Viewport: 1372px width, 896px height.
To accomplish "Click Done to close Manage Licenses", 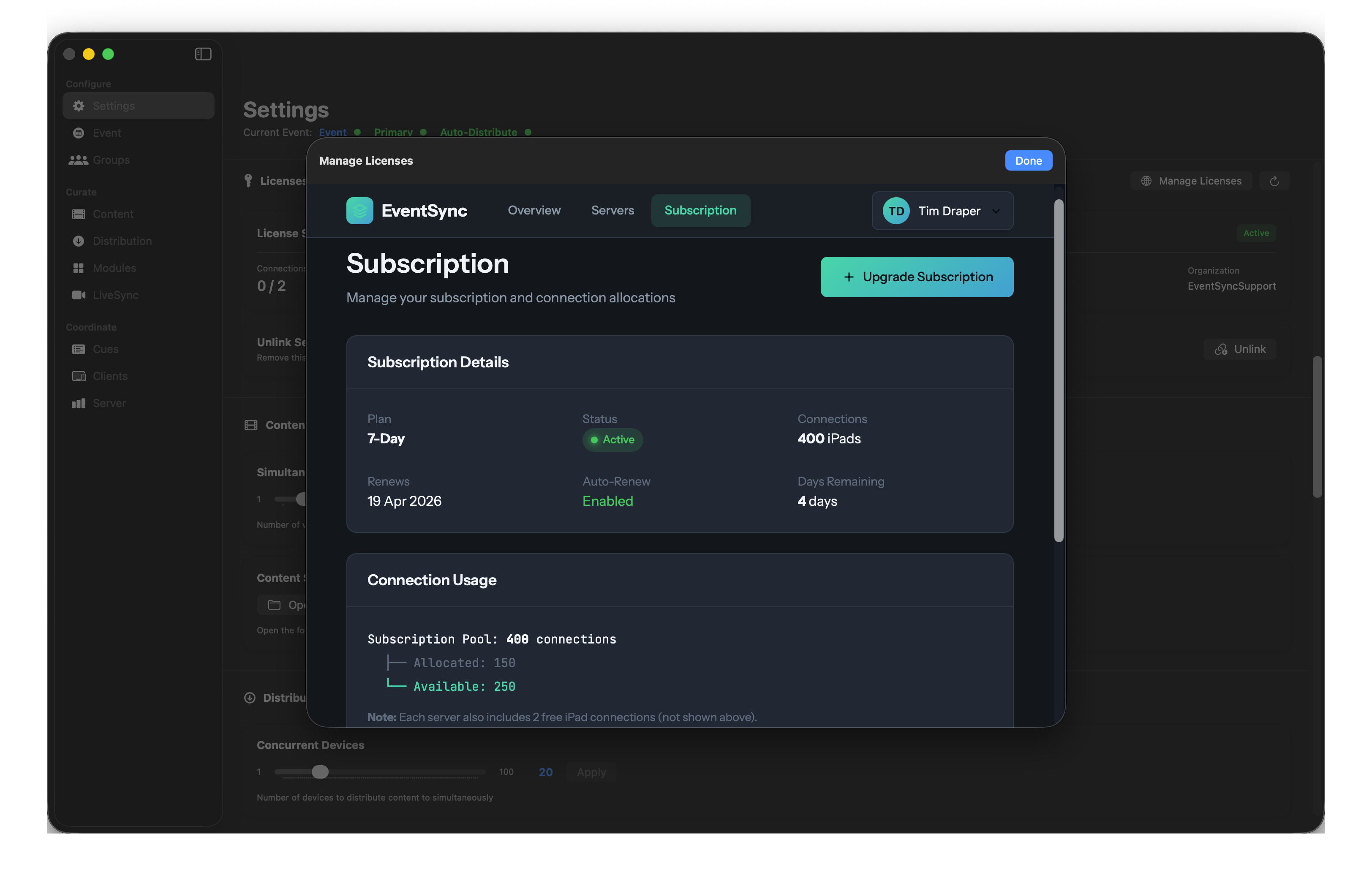I will pos(1029,161).
